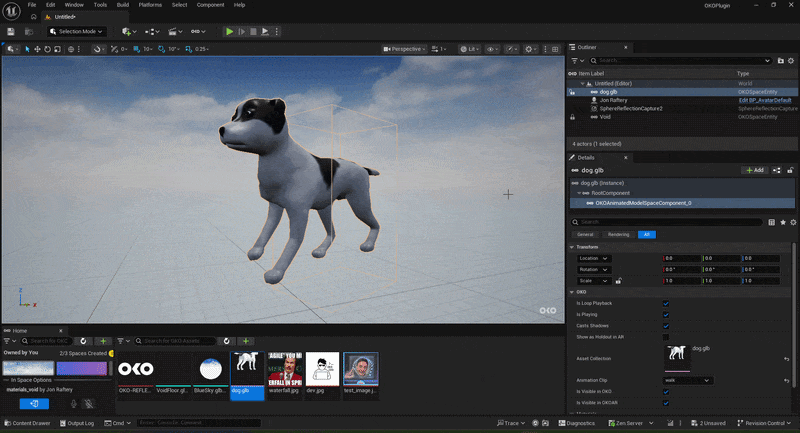This screenshot has width=800, height=433.
Task: Toggle rotation snapping icon
Action: pyautogui.click(x=161, y=49)
